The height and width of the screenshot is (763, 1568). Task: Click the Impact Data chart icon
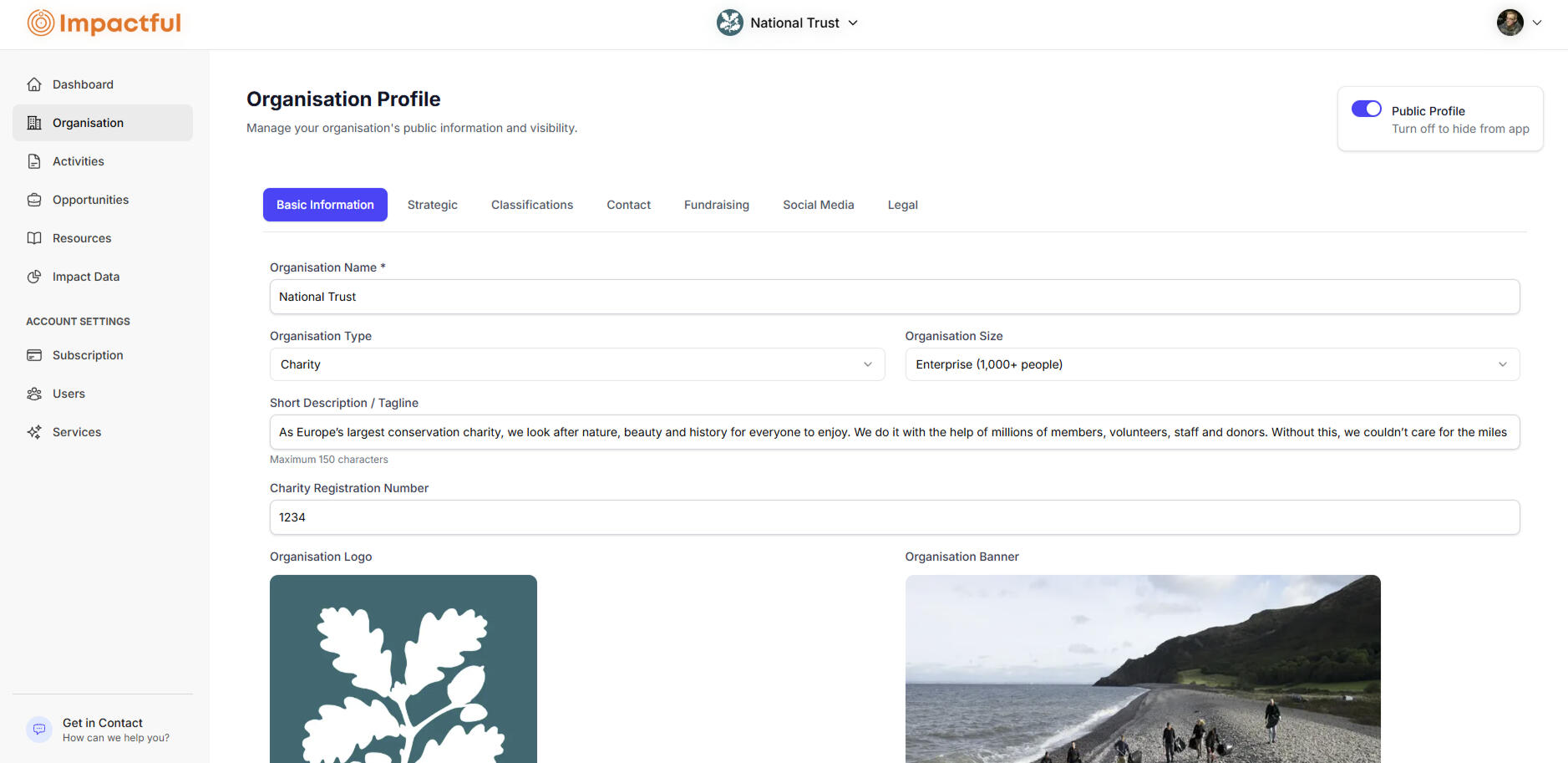(34, 276)
